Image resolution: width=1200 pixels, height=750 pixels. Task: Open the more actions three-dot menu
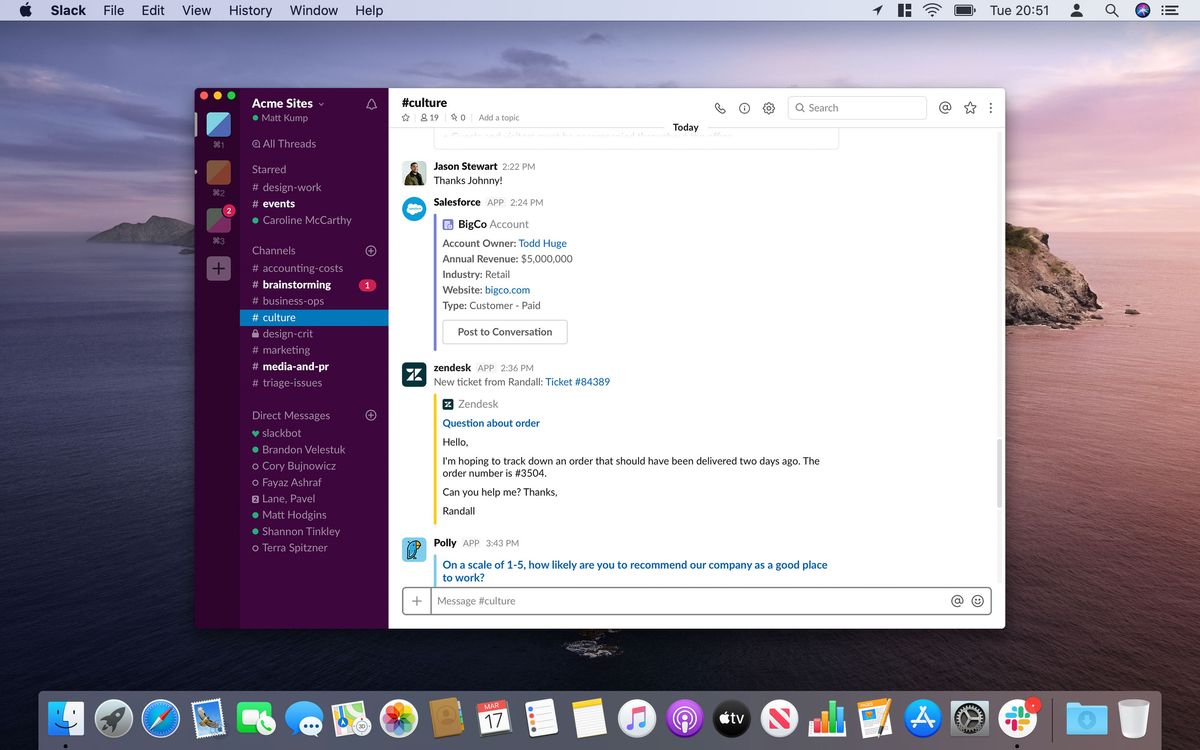[x=990, y=107]
